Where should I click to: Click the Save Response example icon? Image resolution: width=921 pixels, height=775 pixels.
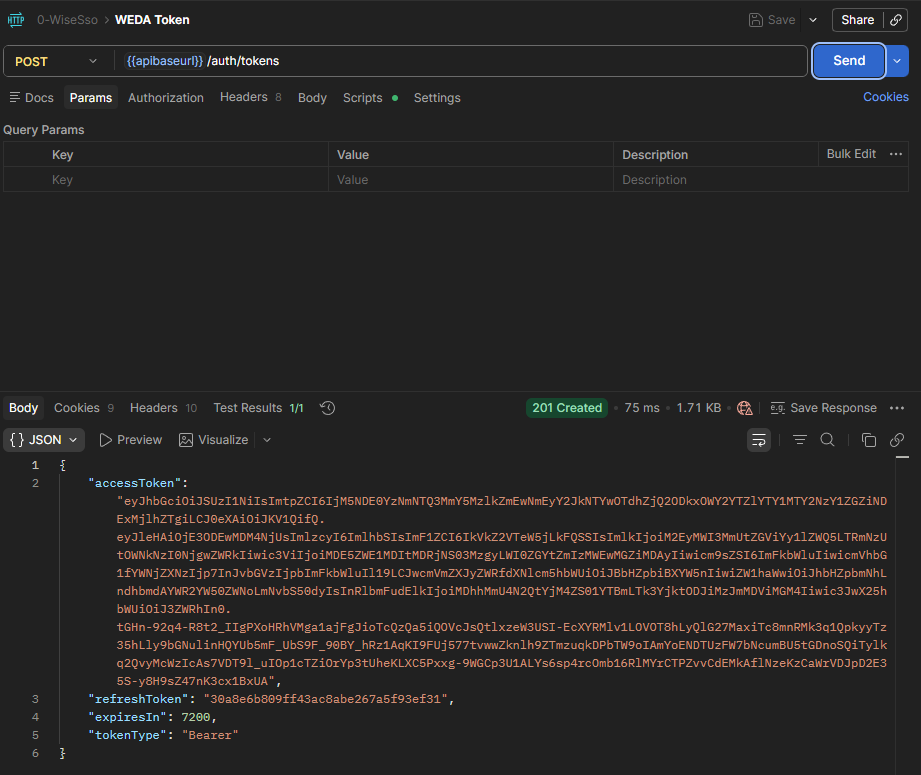pyautogui.click(x=778, y=408)
